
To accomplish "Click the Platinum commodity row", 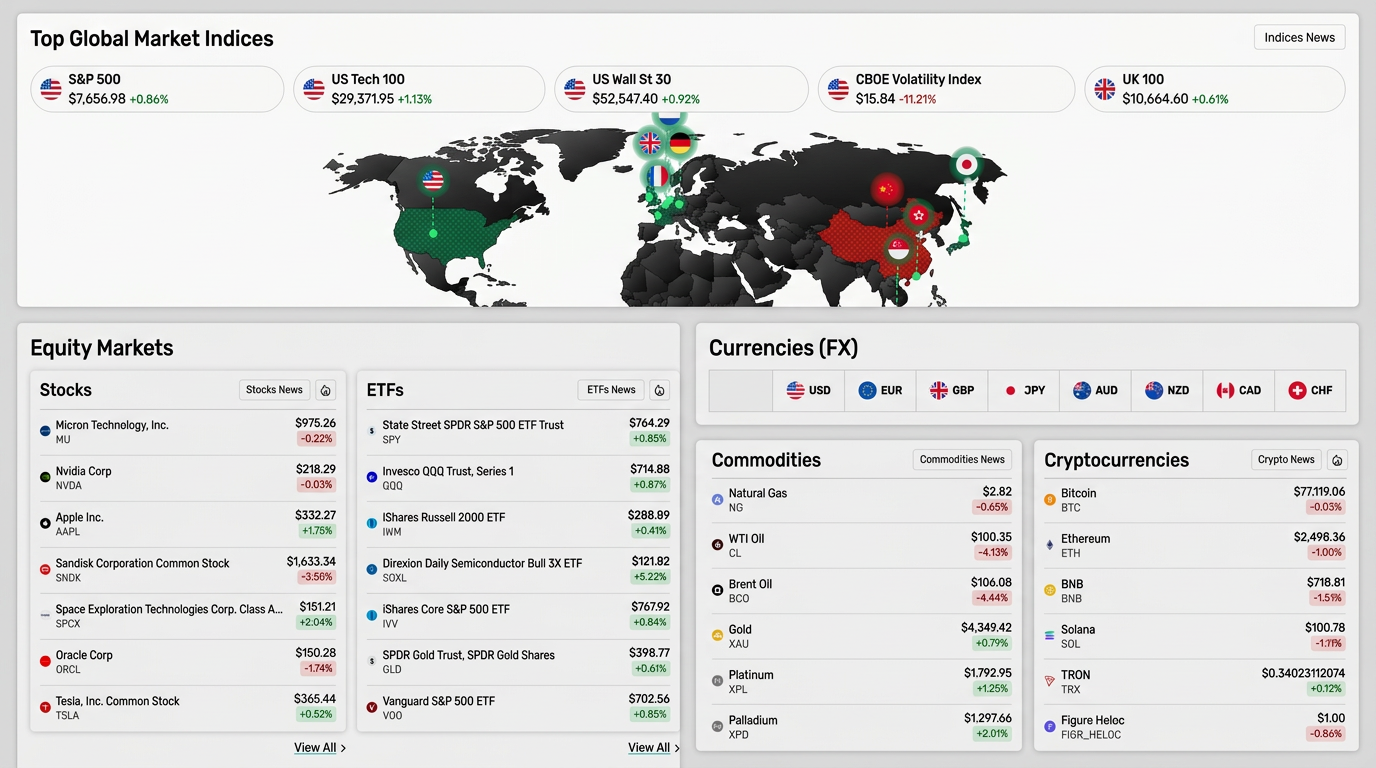I will (x=861, y=682).
